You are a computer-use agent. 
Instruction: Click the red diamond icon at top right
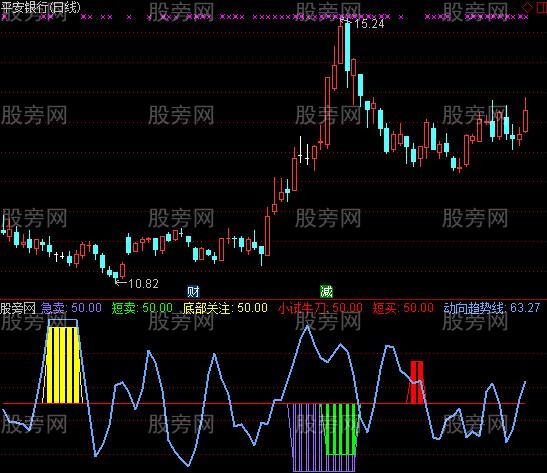coord(527,7)
